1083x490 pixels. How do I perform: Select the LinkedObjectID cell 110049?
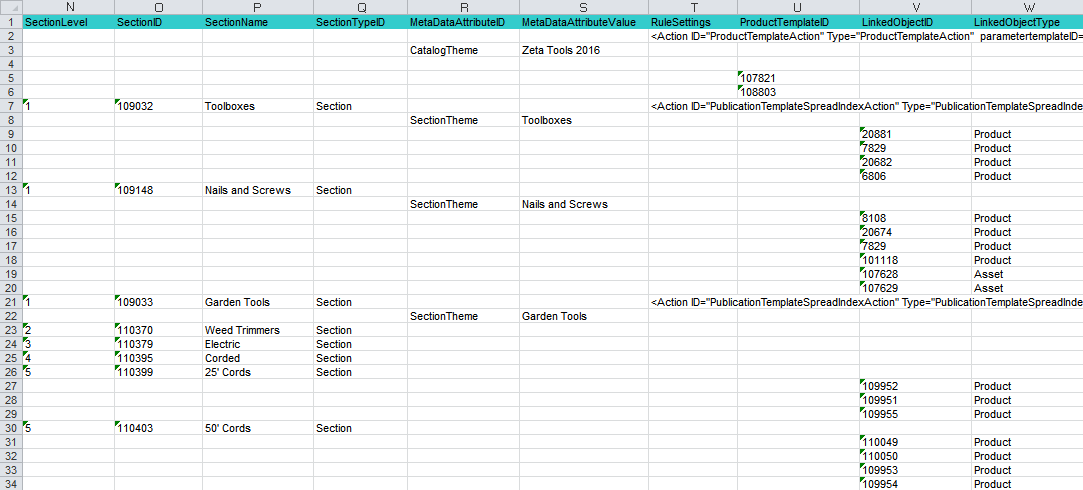(x=915, y=442)
